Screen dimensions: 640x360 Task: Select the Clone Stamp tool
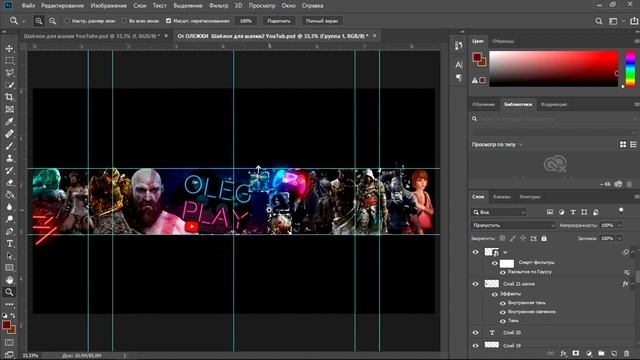click(9, 158)
